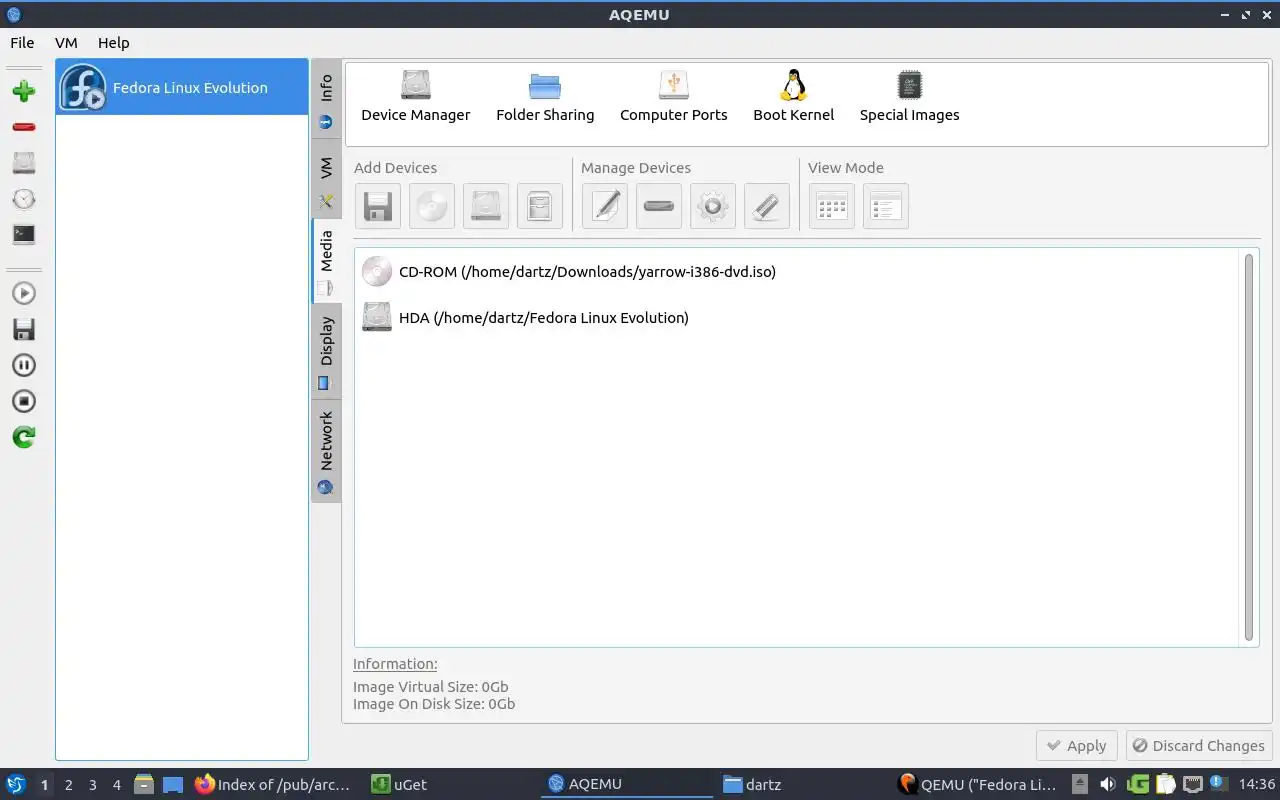Click the file manager icon in panel quick launch
The width and height of the screenshot is (1280, 800).
click(144, 785)
